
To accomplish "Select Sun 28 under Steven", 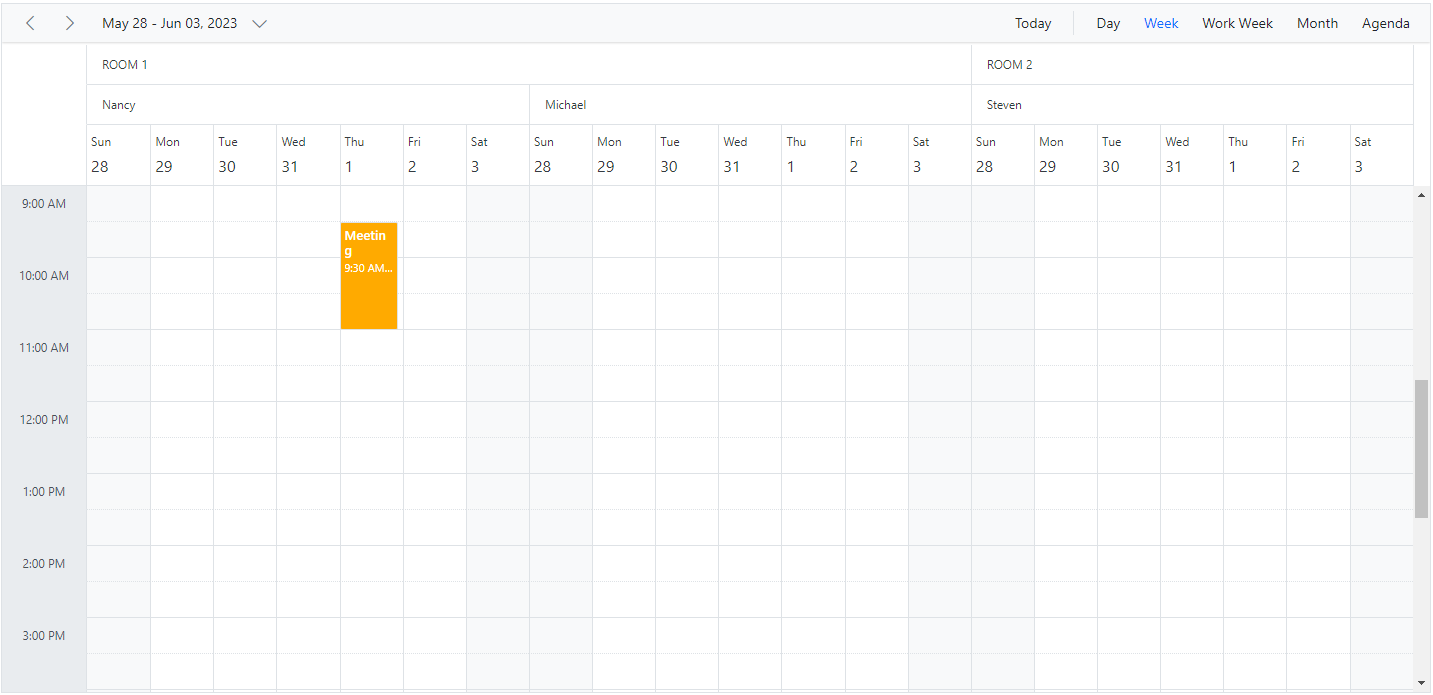I will (1003, 155).
